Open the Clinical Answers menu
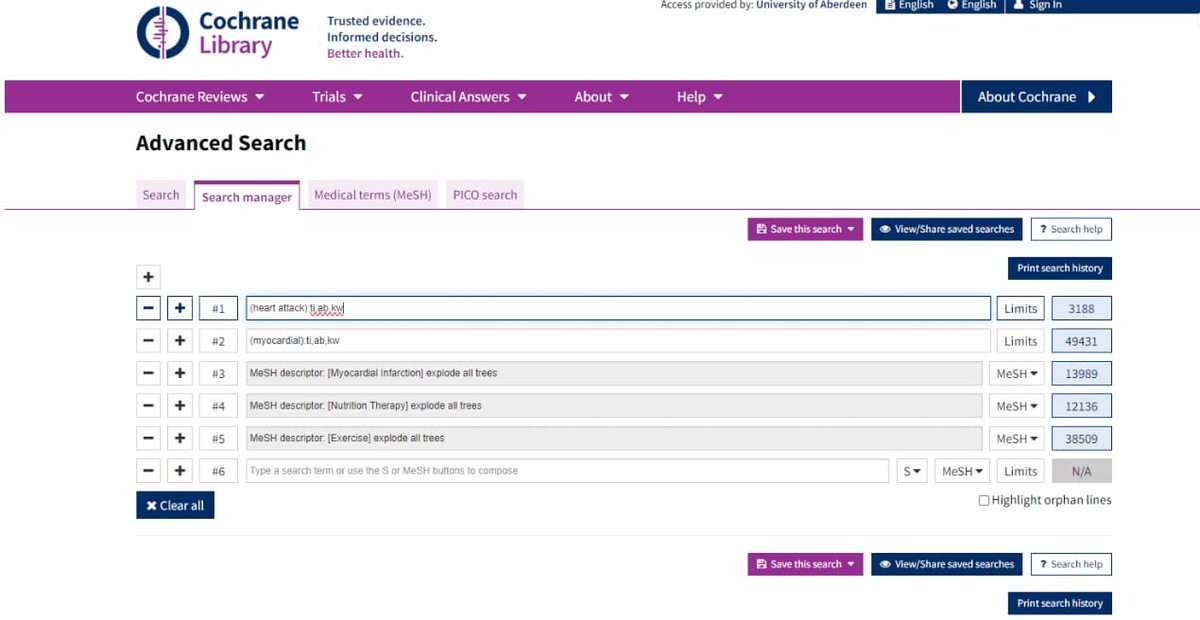 468,97
